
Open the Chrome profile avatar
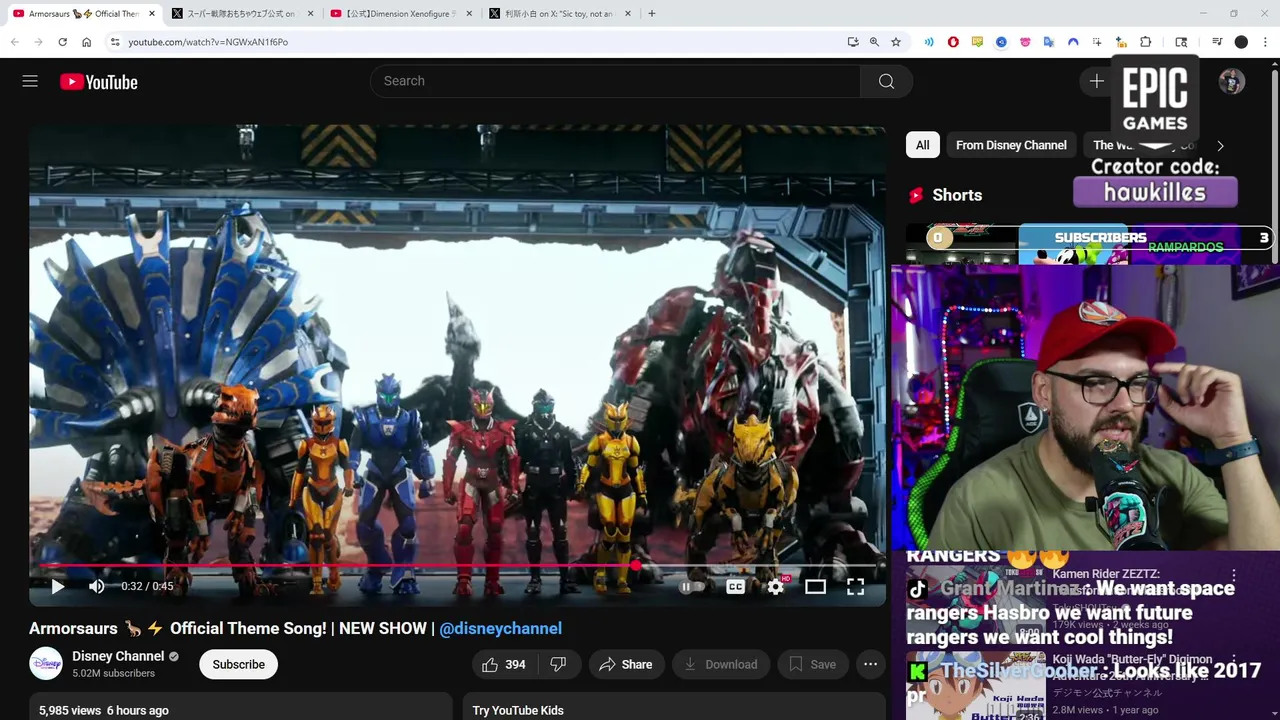[x=1241, y=42]
